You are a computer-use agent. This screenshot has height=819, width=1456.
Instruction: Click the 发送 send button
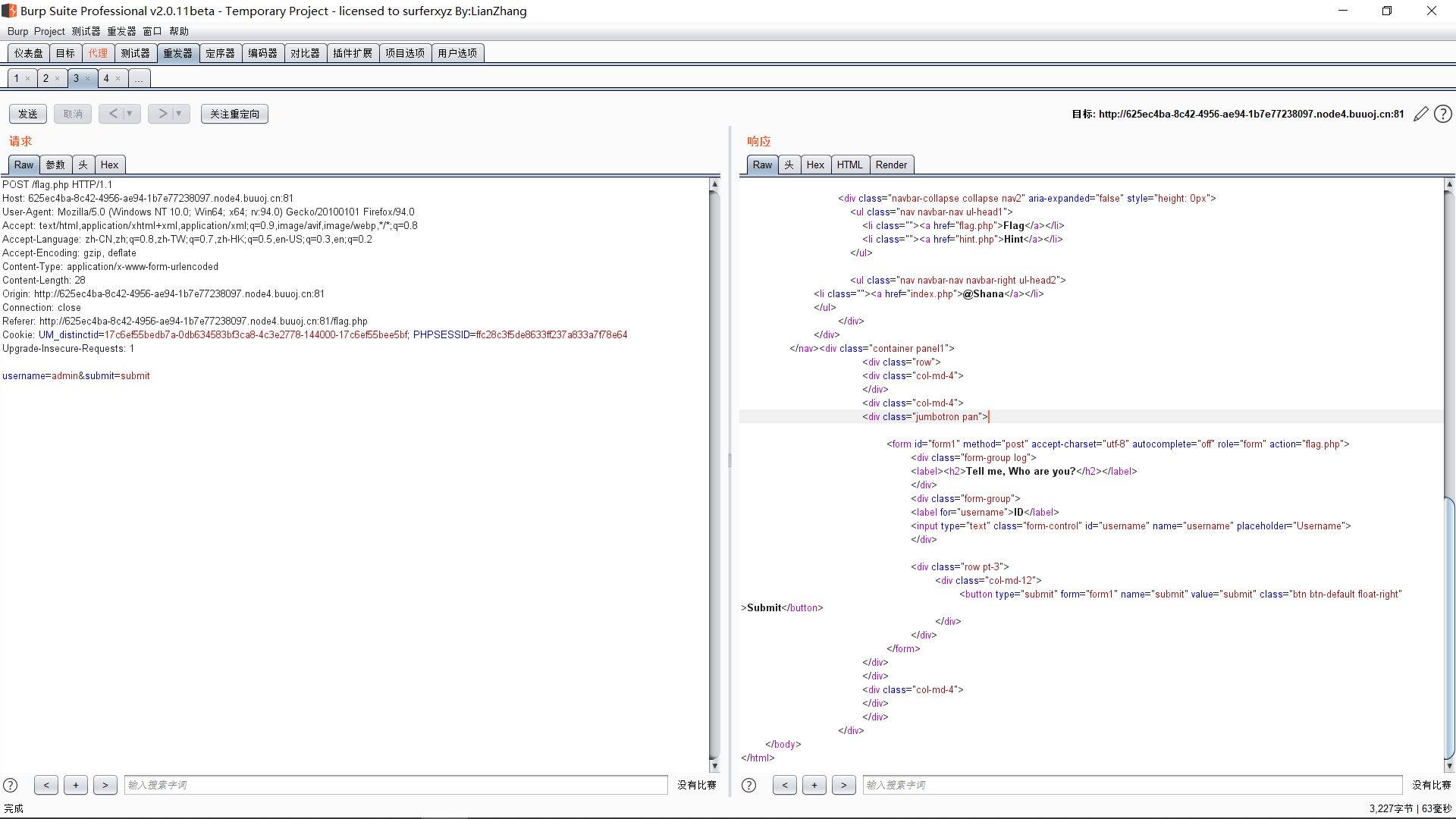pyautogui.click(x=28, y=114)
